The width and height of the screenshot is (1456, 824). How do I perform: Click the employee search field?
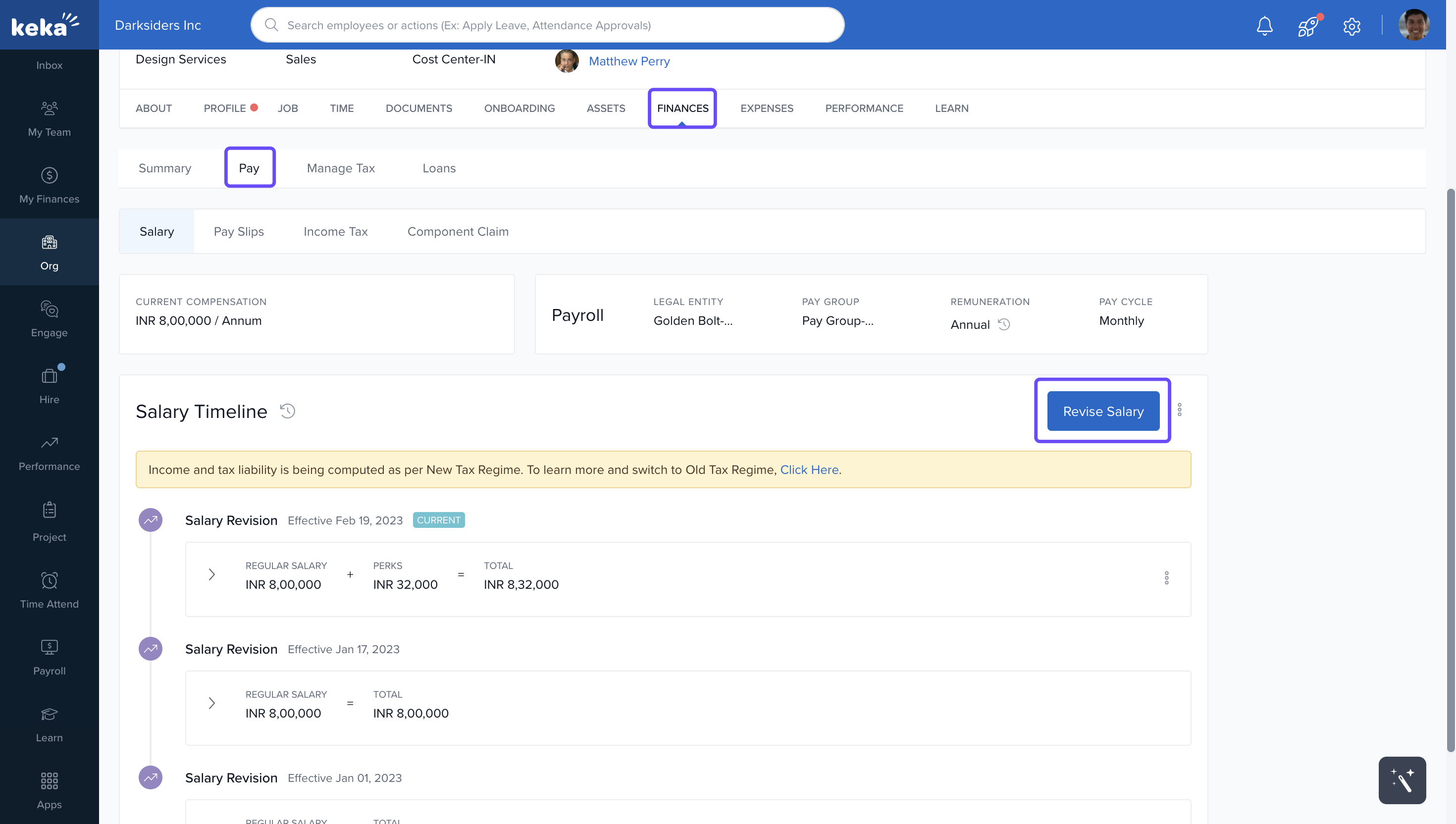tap(547, 25)
